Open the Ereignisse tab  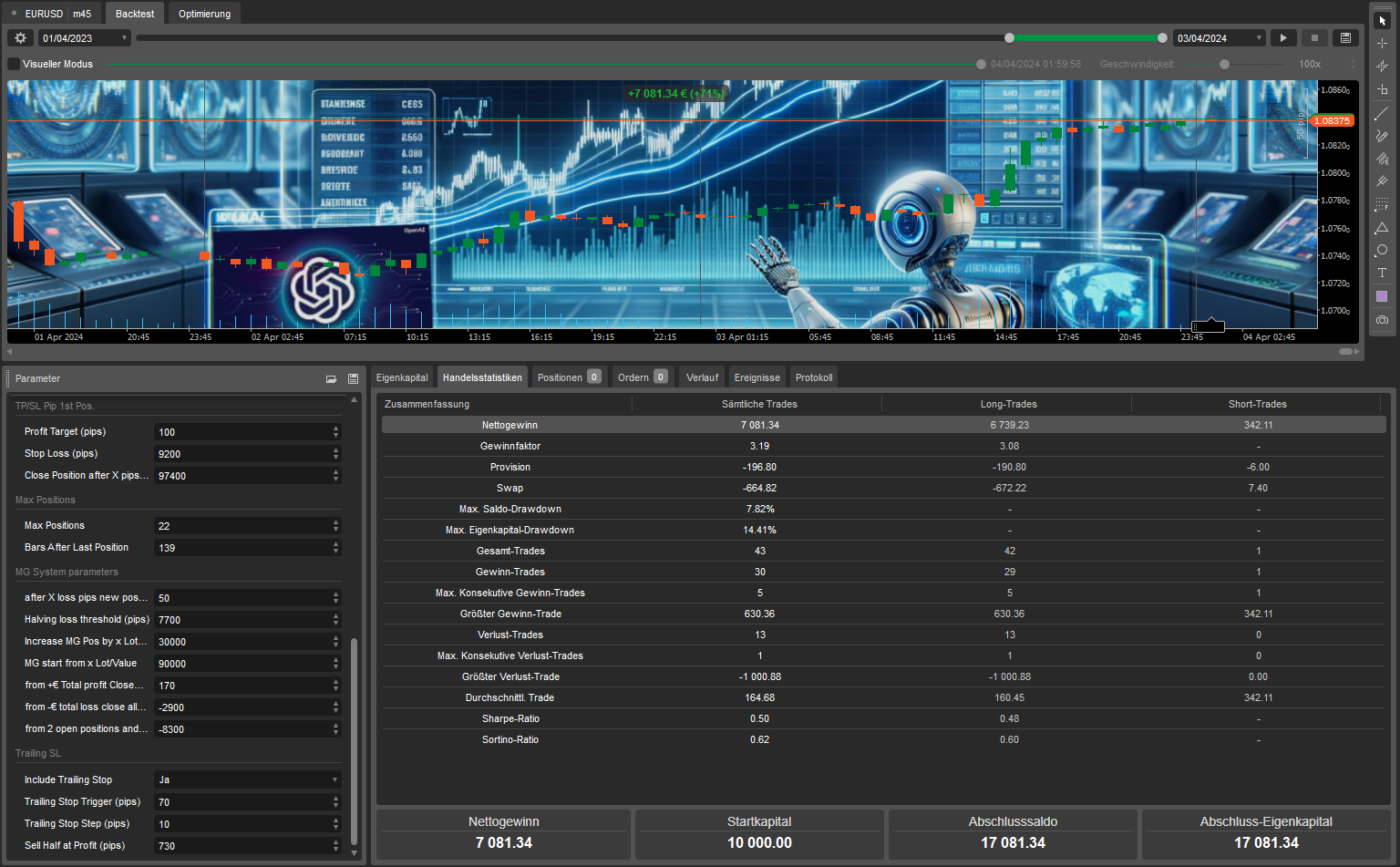[757, 377]
